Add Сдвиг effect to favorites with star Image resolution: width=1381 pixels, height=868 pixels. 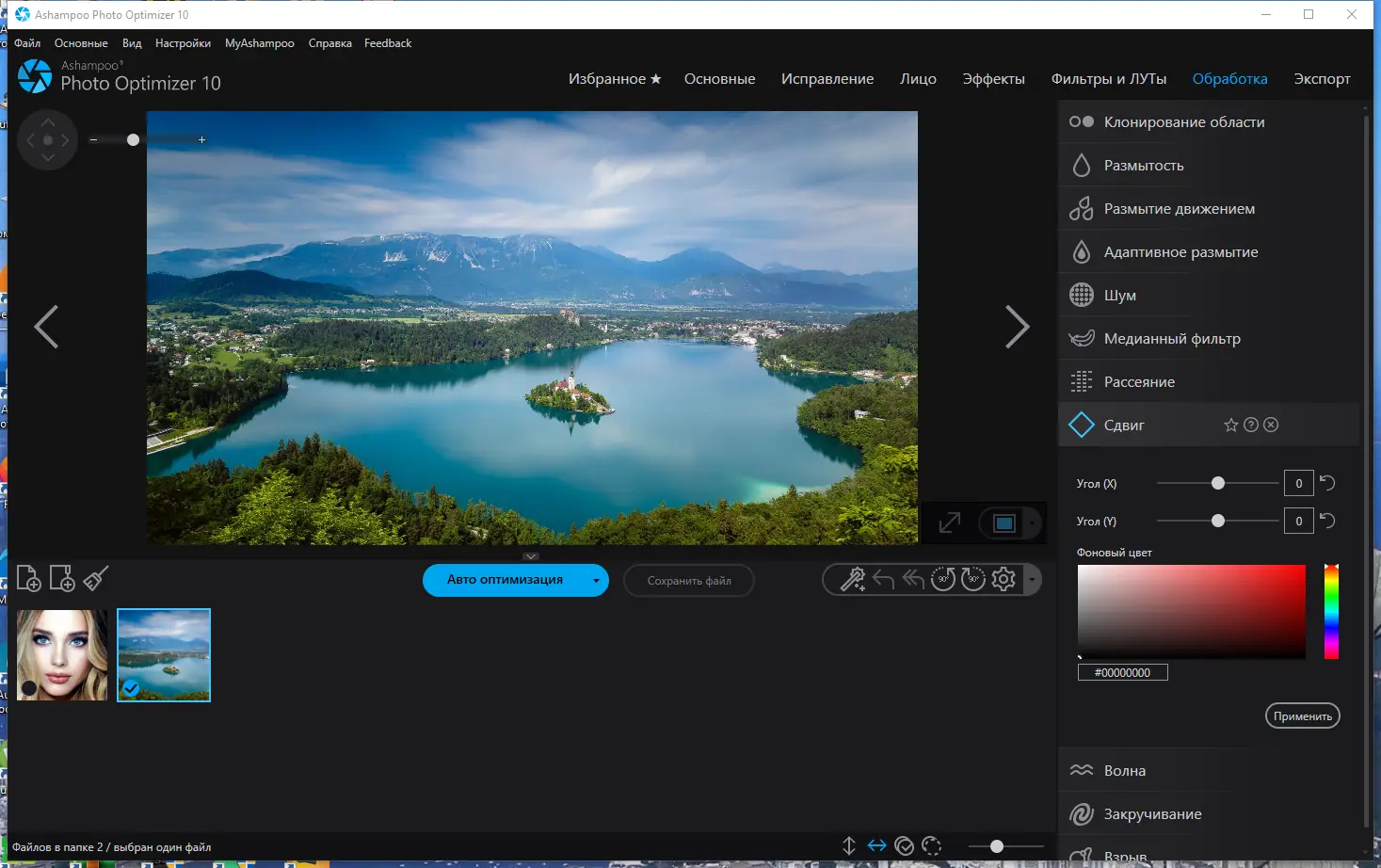tap(1230, 426)
